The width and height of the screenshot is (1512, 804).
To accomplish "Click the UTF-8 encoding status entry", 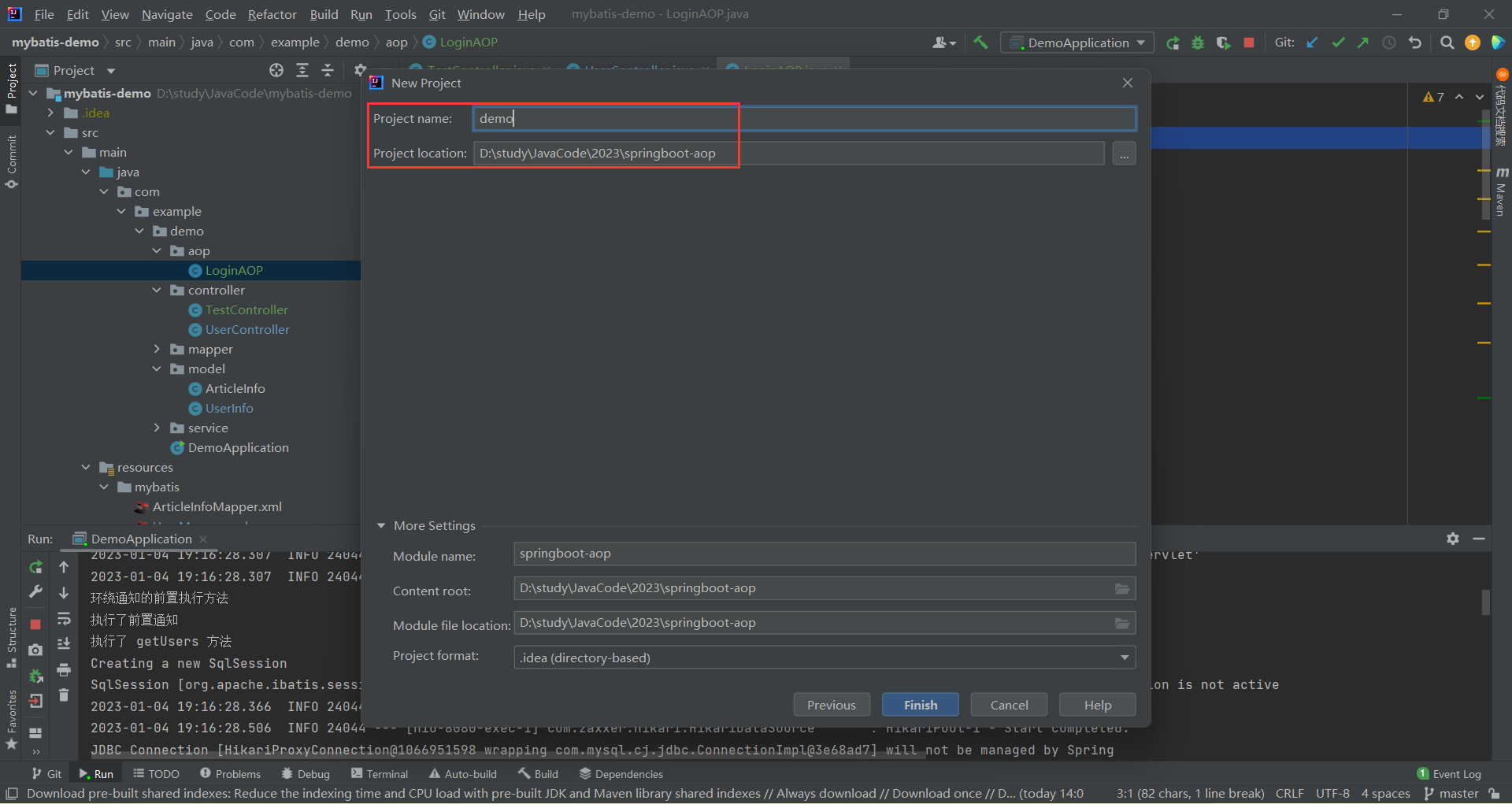I will coord(1332,794).
